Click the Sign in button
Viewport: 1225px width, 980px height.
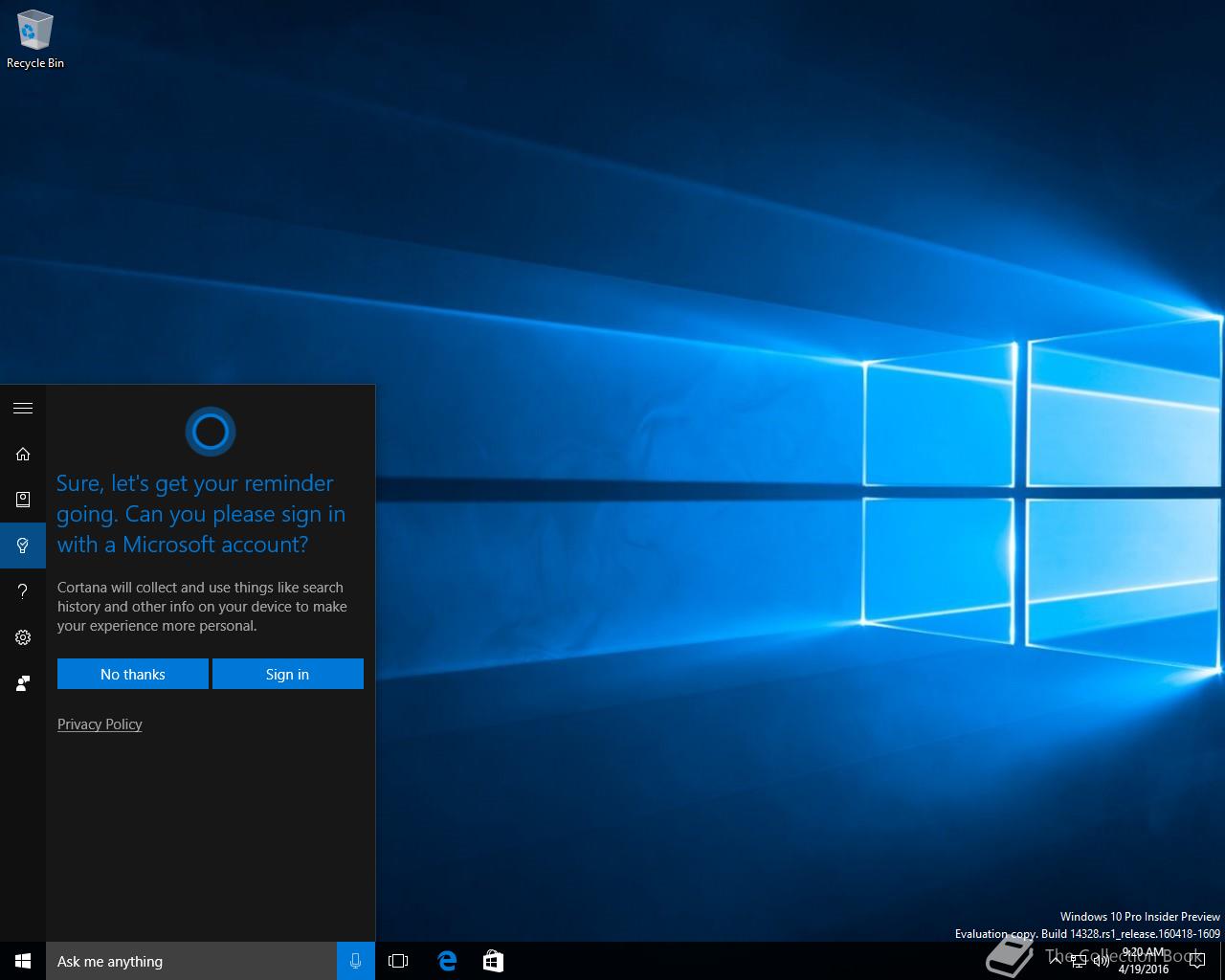click(288, 674)
